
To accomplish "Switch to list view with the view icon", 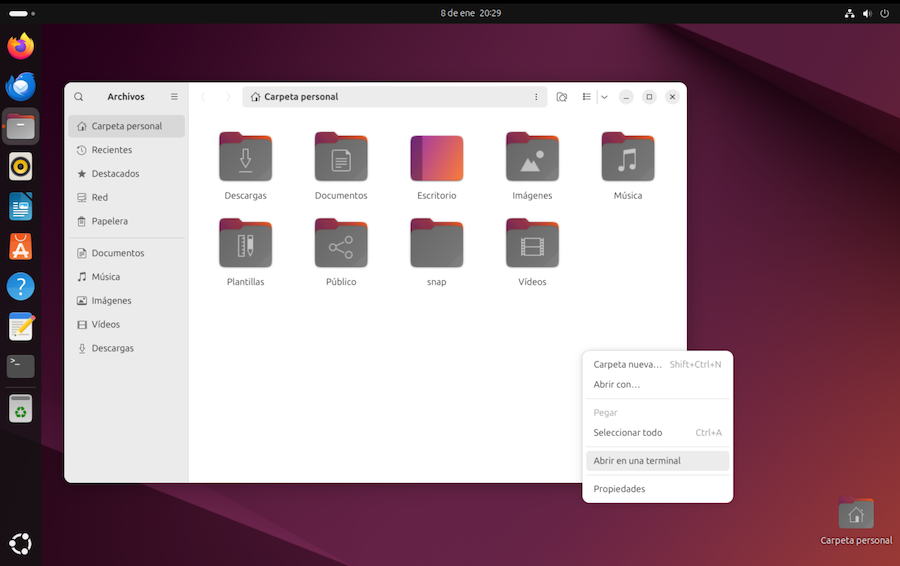I will [587, 97].
